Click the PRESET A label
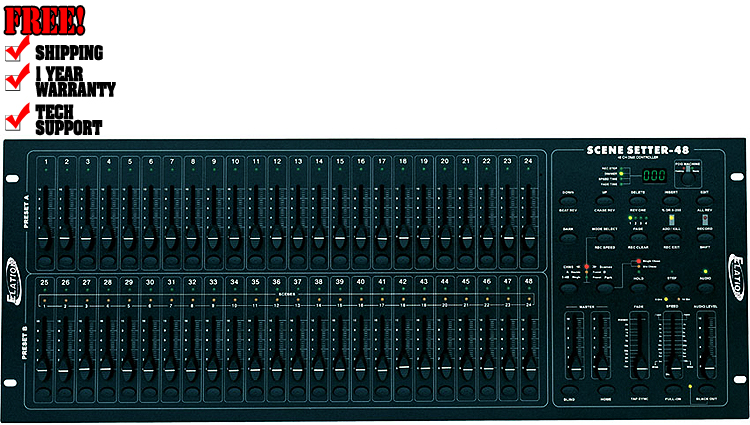This screenshot has width=750, height=425. click(27, 211)
